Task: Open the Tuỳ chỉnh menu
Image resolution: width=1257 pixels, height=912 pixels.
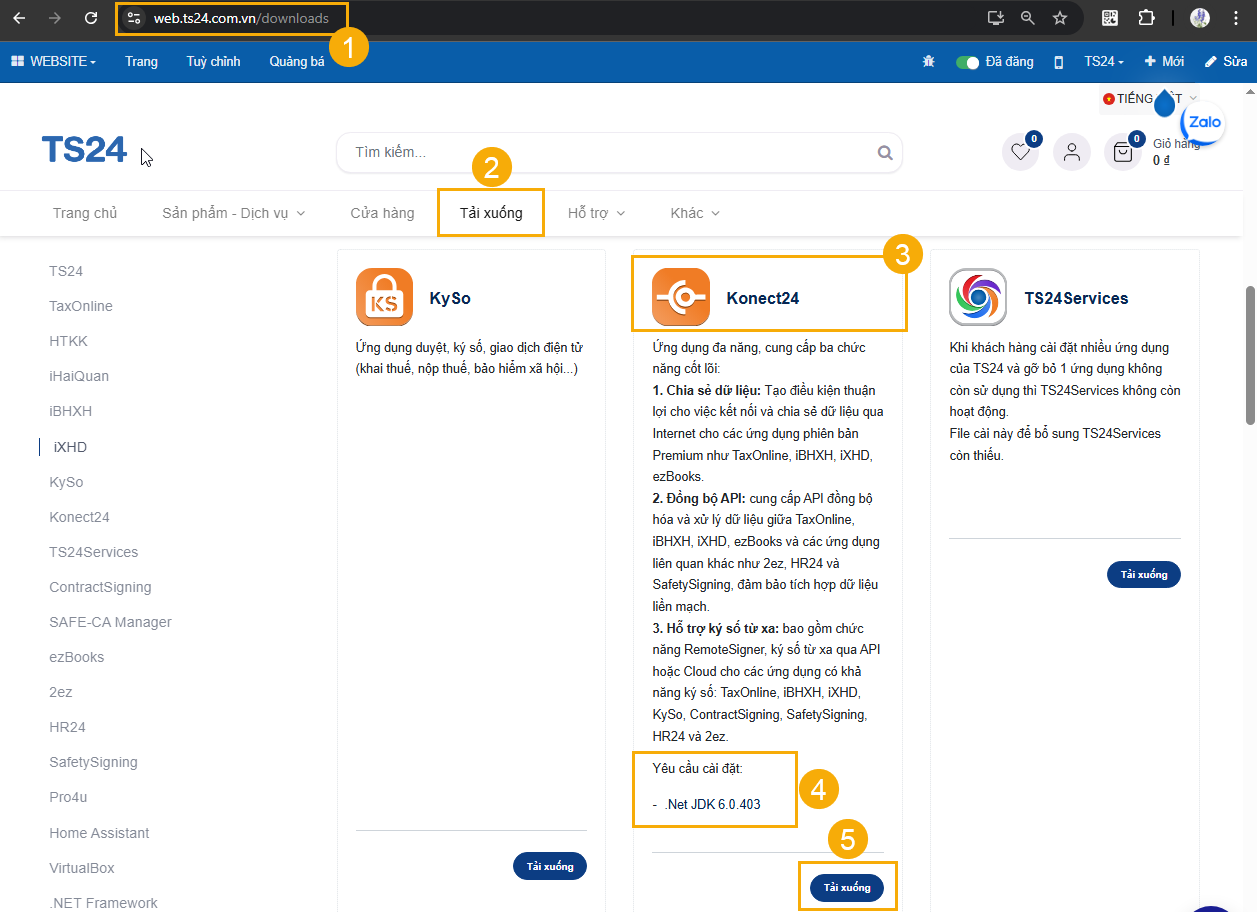Action: pos(213,62)
